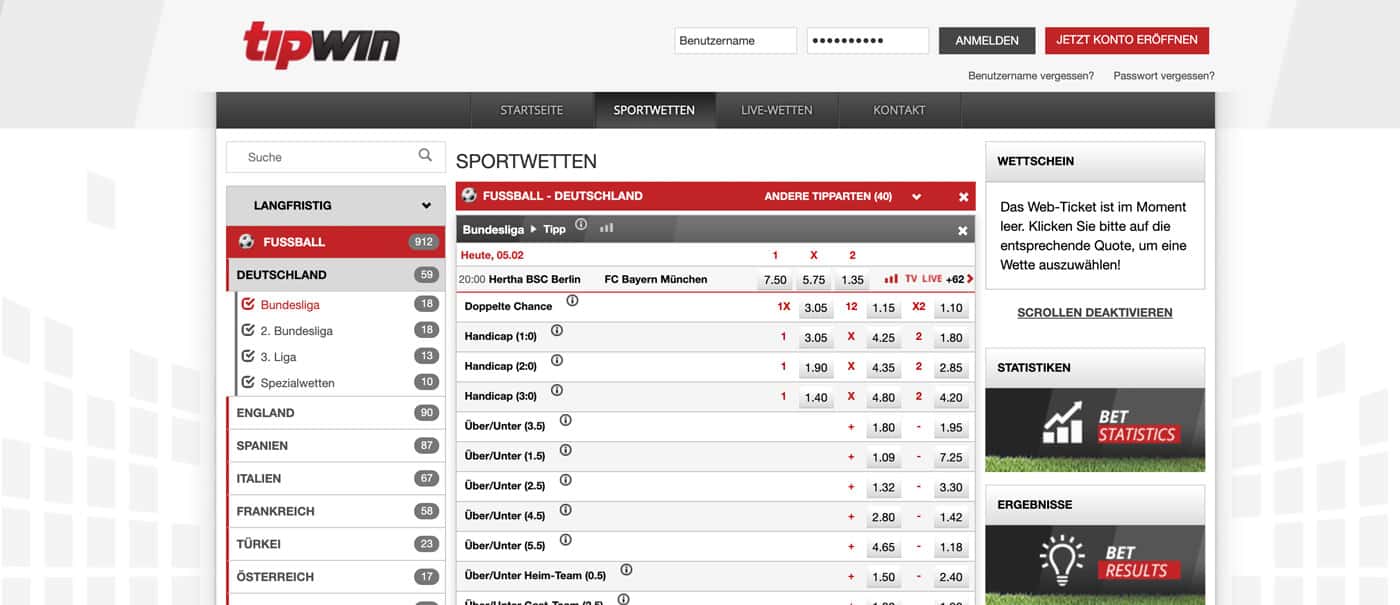Click the statistics bars icon beside Bundesliga Tipp
Viewport: 1400px width, 605px height.
point(606,228)
